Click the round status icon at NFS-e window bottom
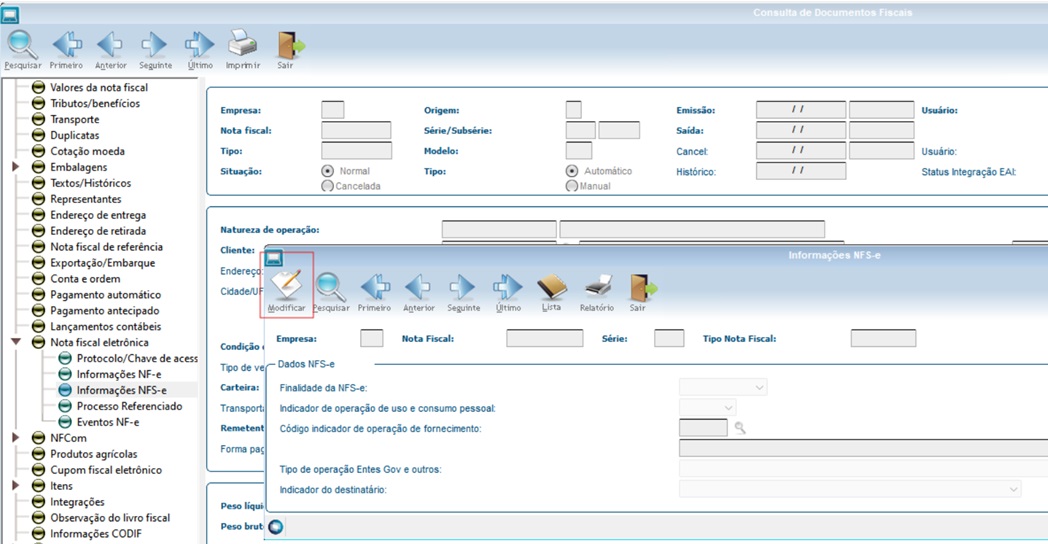Image resolution: width=1048 pixels, height=544 pixels. click(x=275, y=527)
